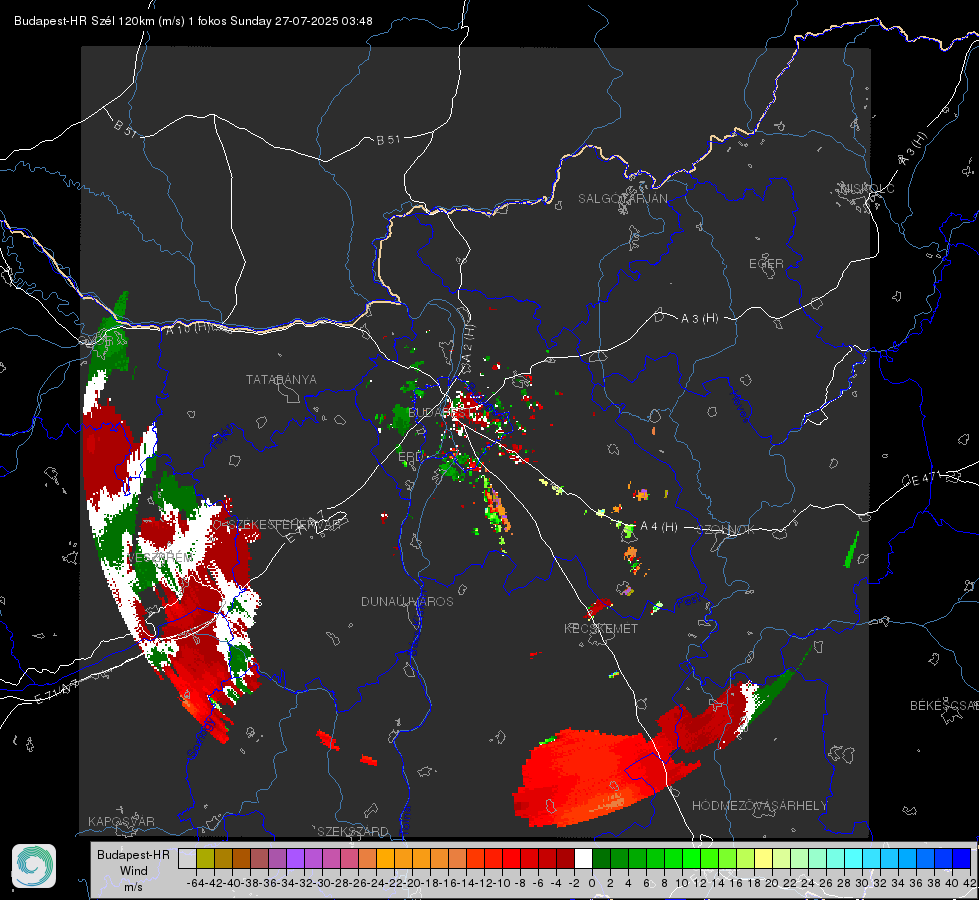
Task: Select the dark green swatch between 0 and 2
Action: (601, 858)
